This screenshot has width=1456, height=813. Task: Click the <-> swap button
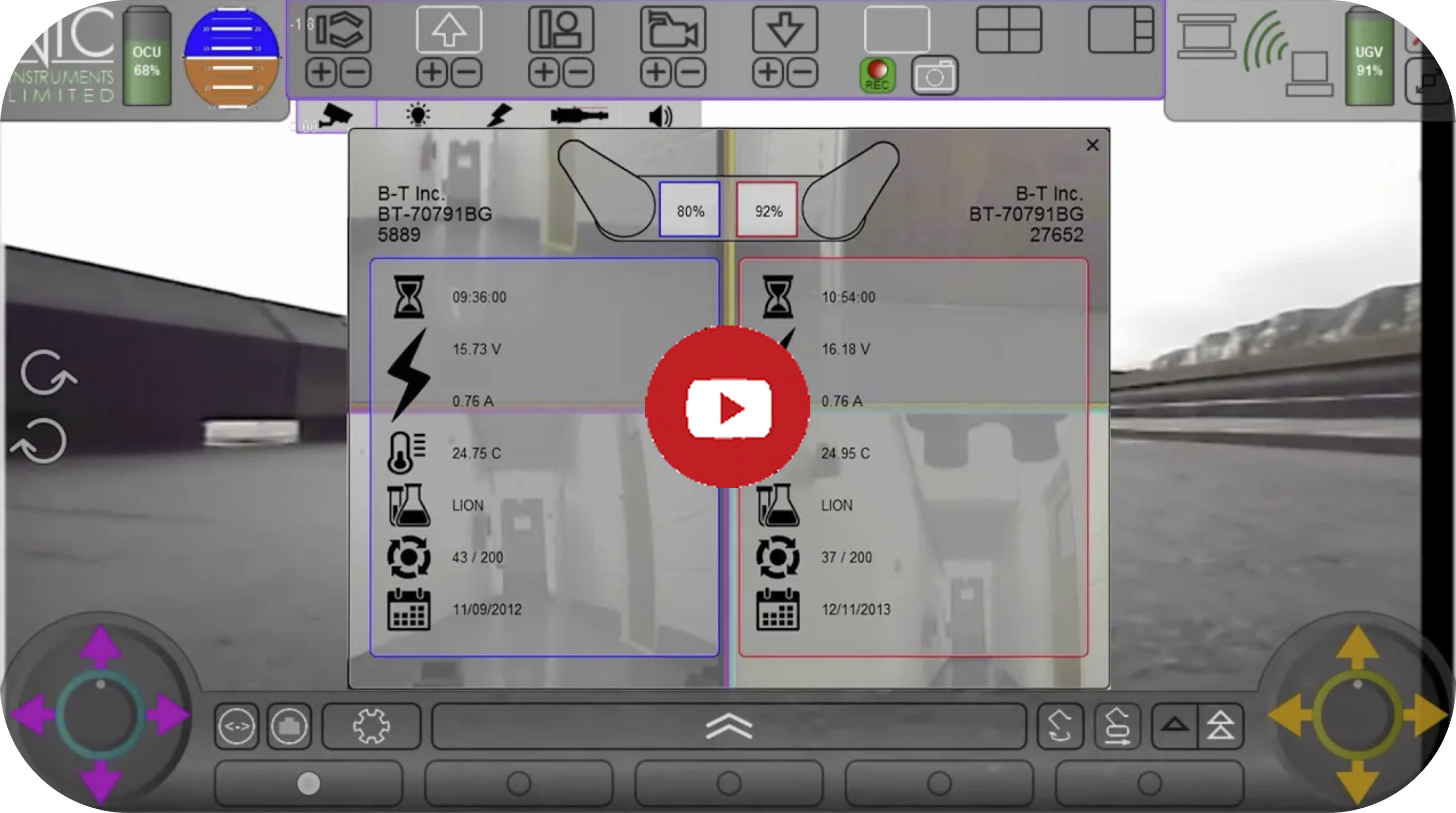(x=237, y=726)
